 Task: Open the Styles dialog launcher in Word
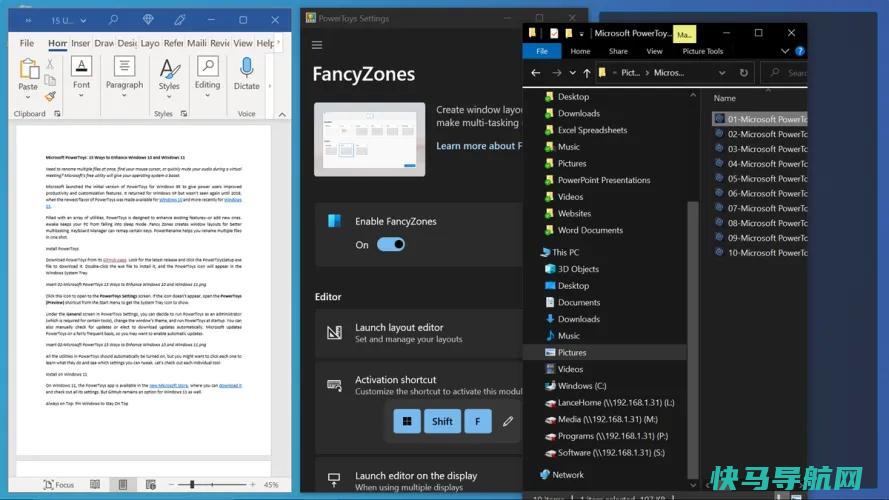[184, 114]
